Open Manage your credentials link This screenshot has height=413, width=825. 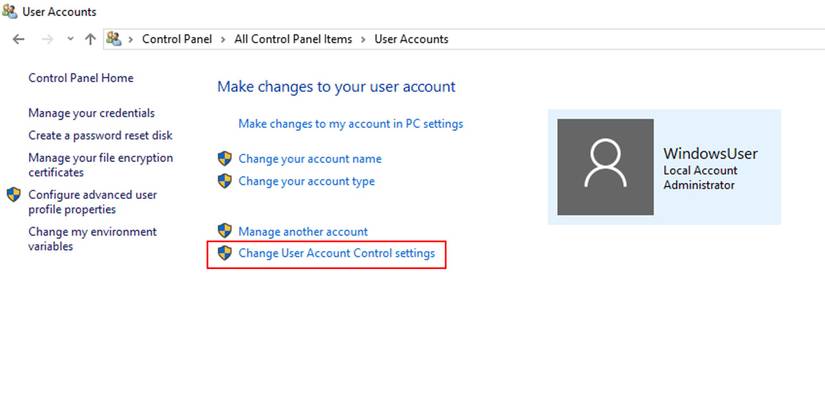click(91, 113)
